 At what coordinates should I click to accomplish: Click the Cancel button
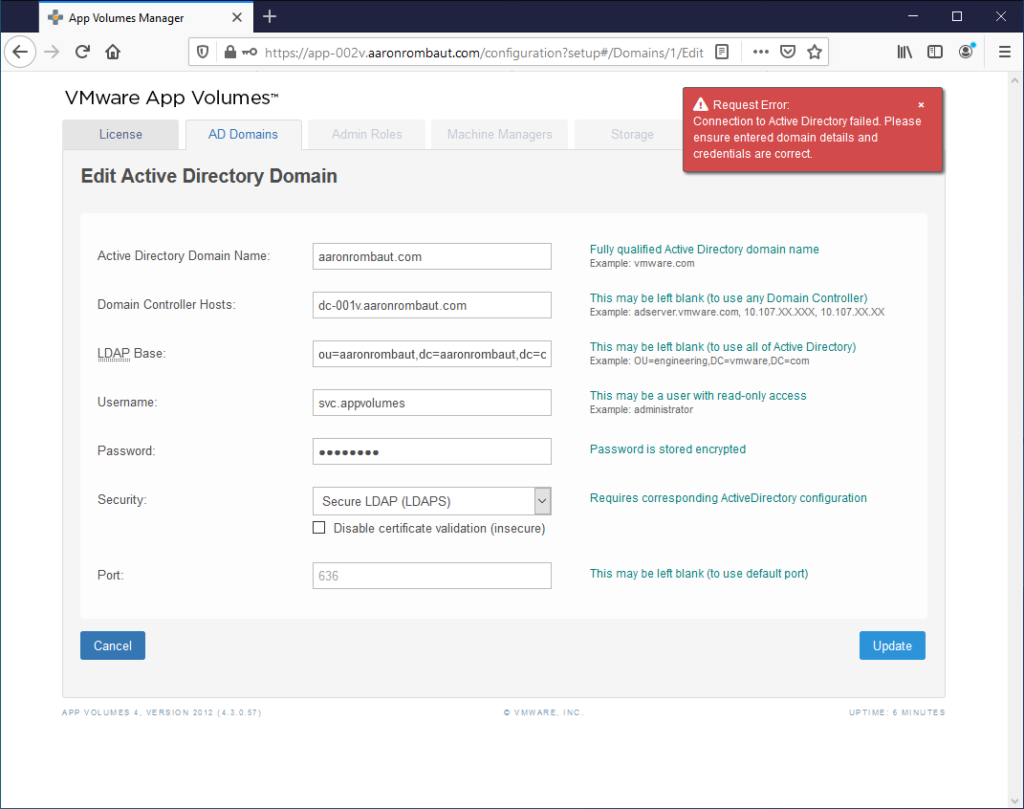pos(112,646)
